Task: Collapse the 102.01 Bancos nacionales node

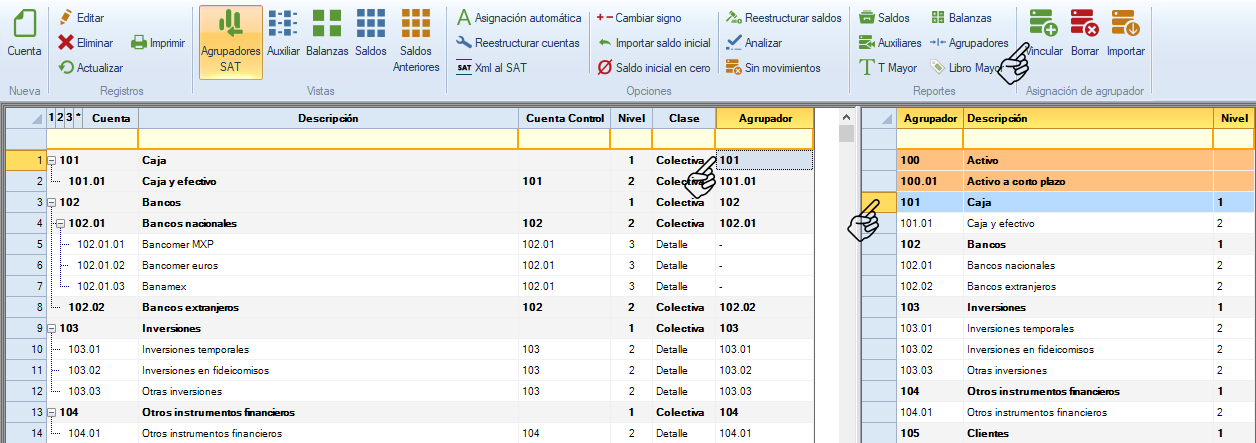Action: [60, 223]
